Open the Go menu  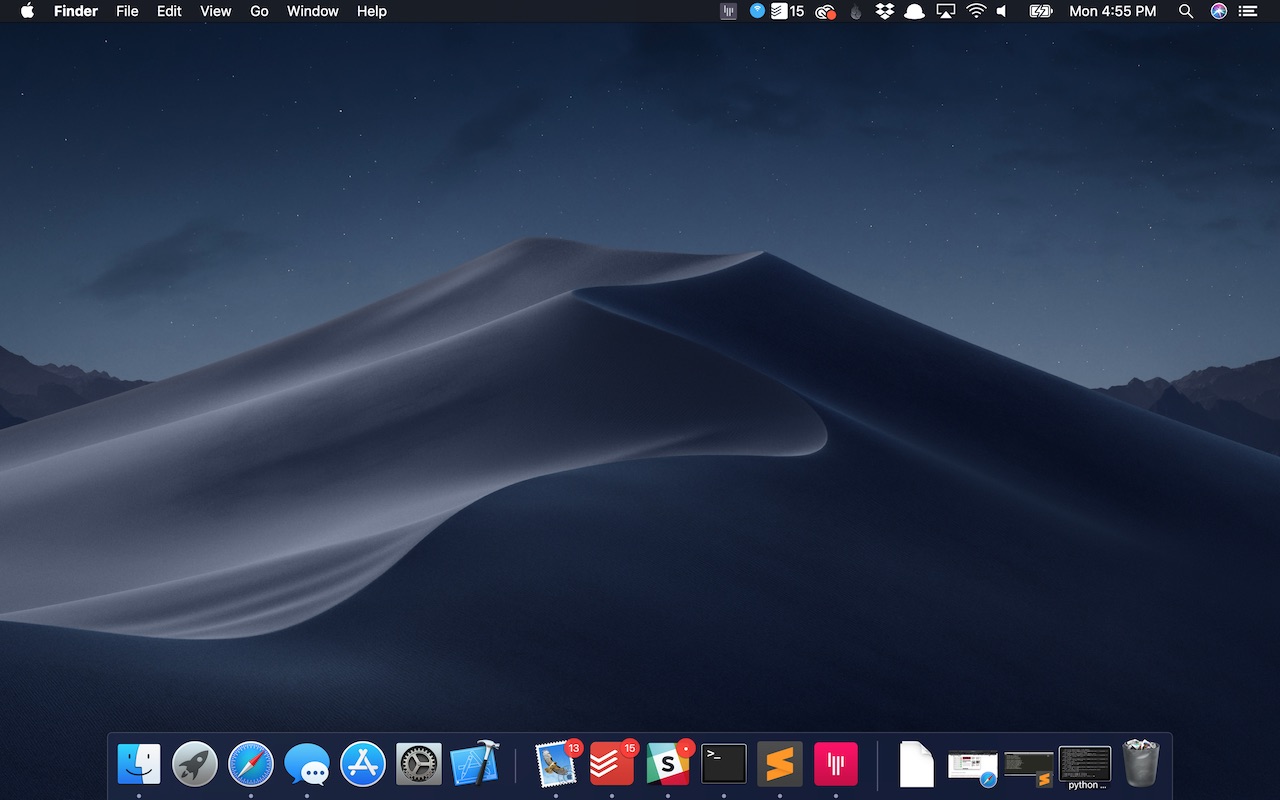259,11
